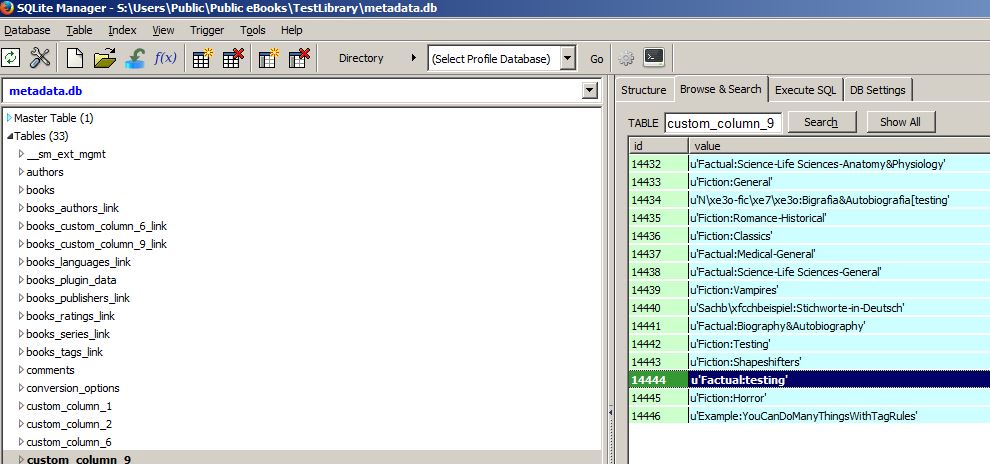Open the Trigger menu
Image resolution: width=990 pixels, height=464 pixels.
click(x=207, y=30)
